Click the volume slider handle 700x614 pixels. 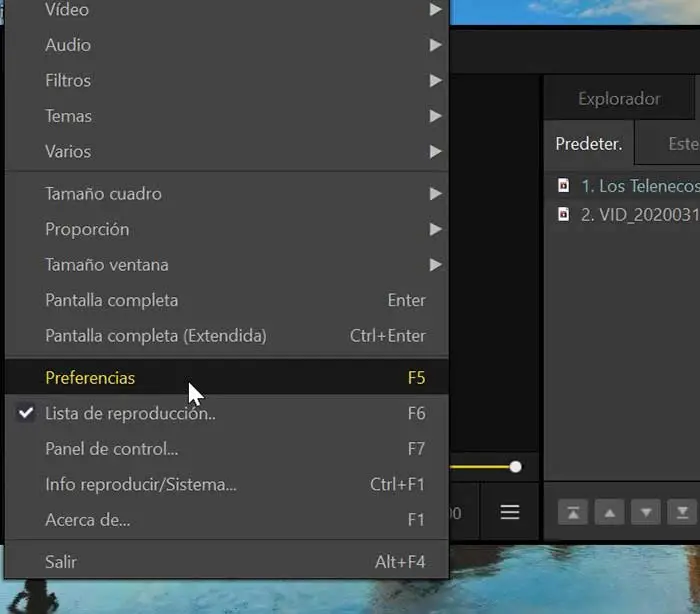click(515, 467)
